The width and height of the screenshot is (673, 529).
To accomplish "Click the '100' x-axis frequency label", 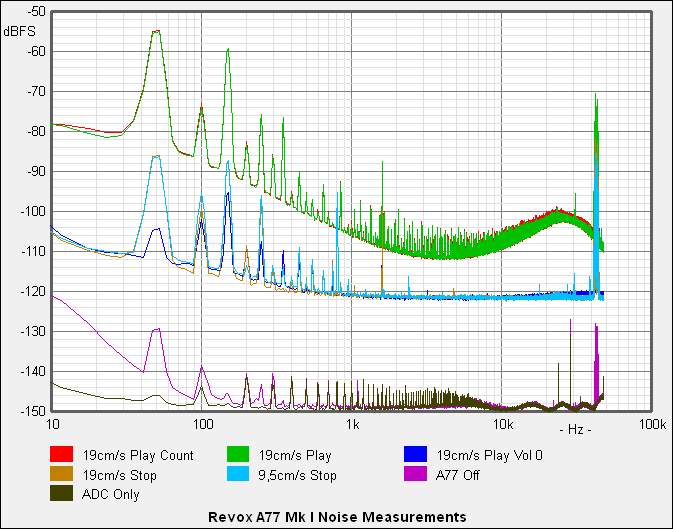I will coord(203,424).
